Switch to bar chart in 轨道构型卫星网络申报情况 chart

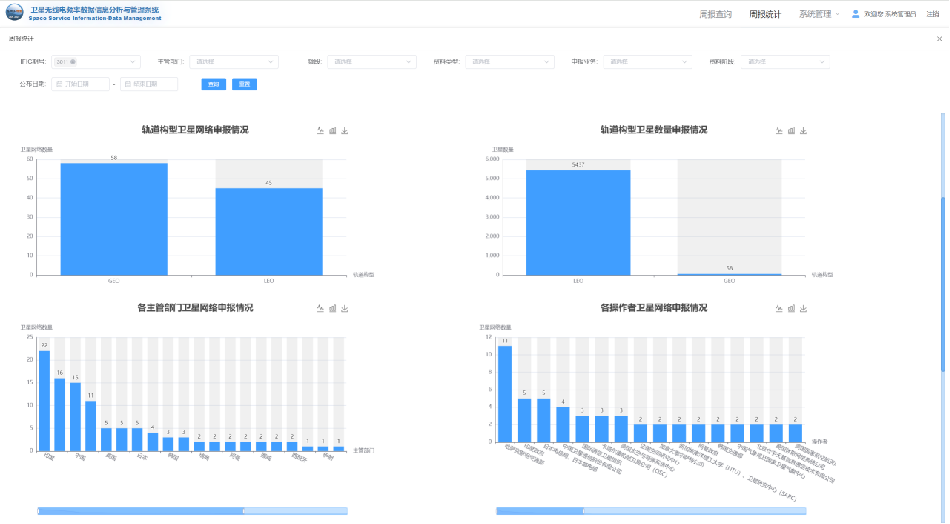coord(332,130)
